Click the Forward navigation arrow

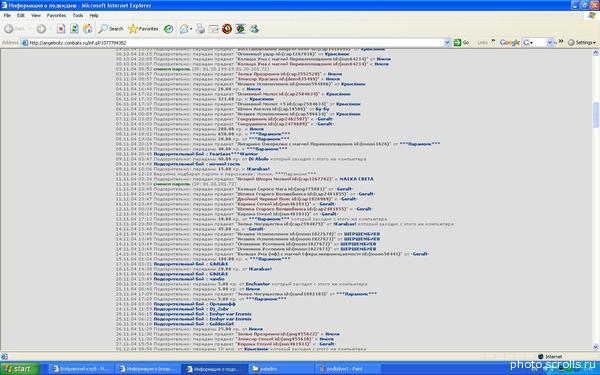pos(41,29)
